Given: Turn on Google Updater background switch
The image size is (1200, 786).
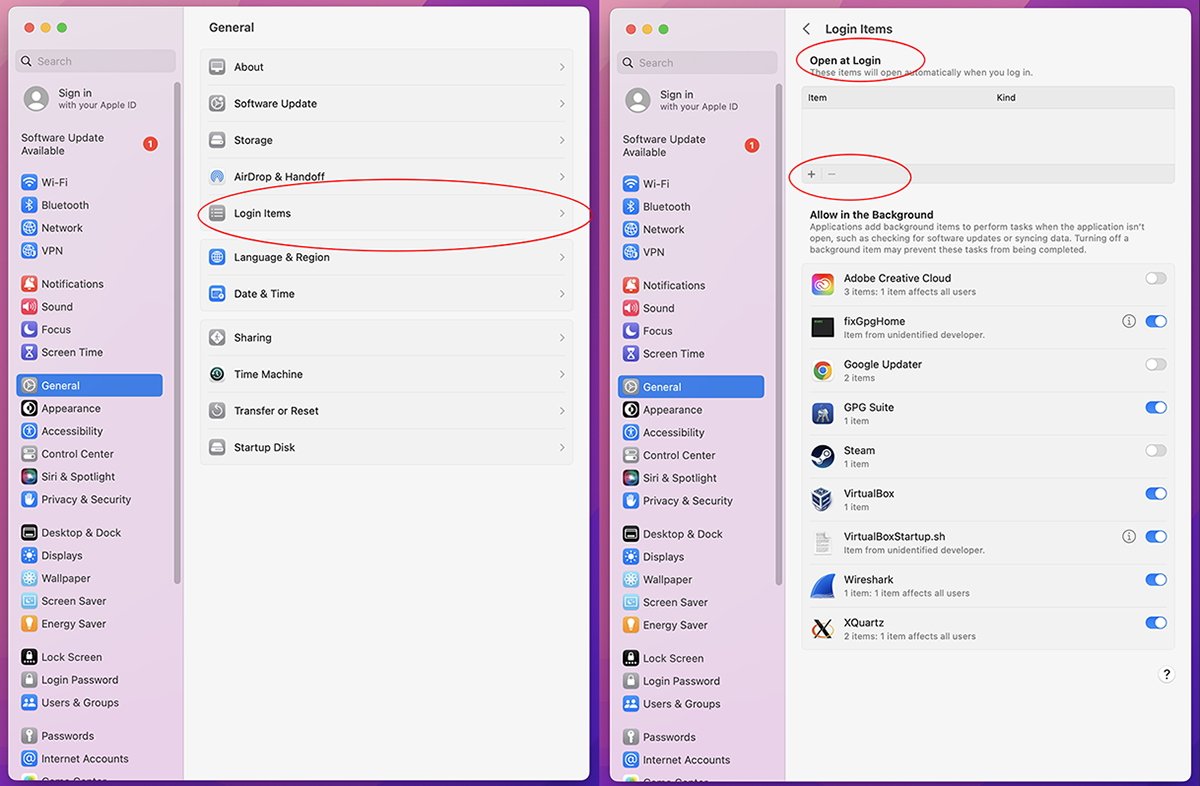Looking at the screenshot, I should 1155,365.
